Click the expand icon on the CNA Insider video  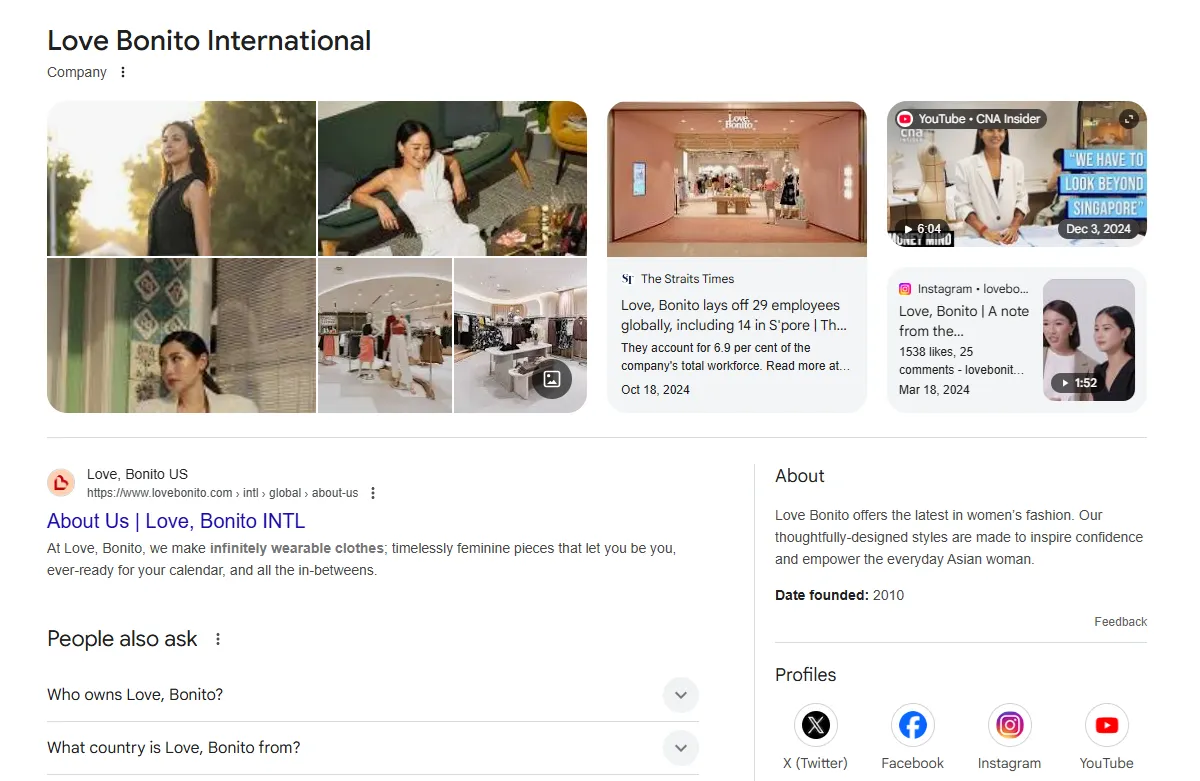1129,119
